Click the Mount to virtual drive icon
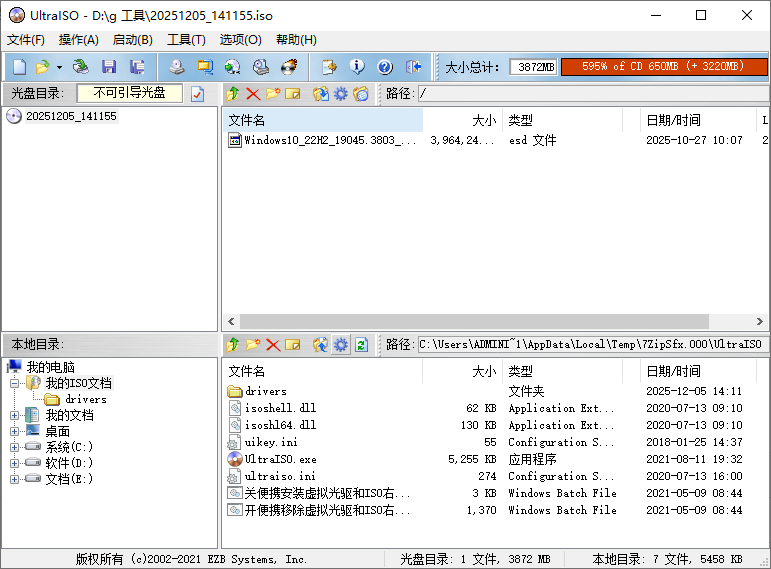This screenshot has width=771, height=569. pos(261,67)
